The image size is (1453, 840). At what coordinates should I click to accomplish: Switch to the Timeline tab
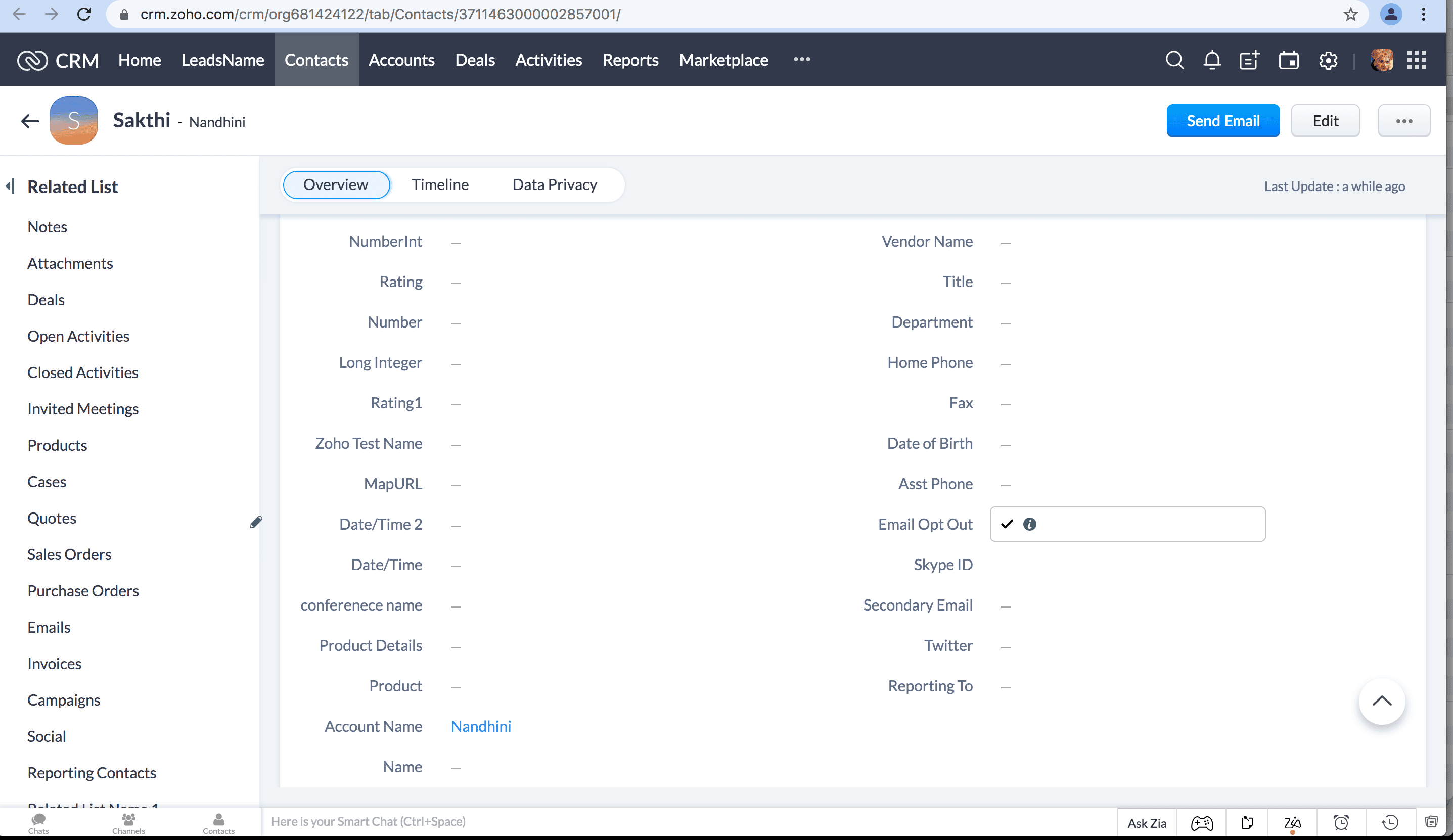tap(440, 184)
